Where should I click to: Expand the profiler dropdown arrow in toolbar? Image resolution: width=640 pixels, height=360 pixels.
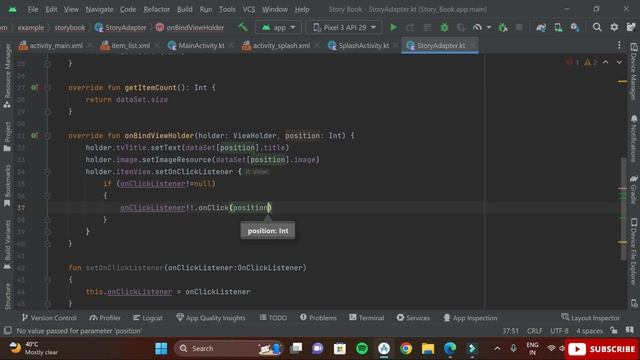coord(489,27)
